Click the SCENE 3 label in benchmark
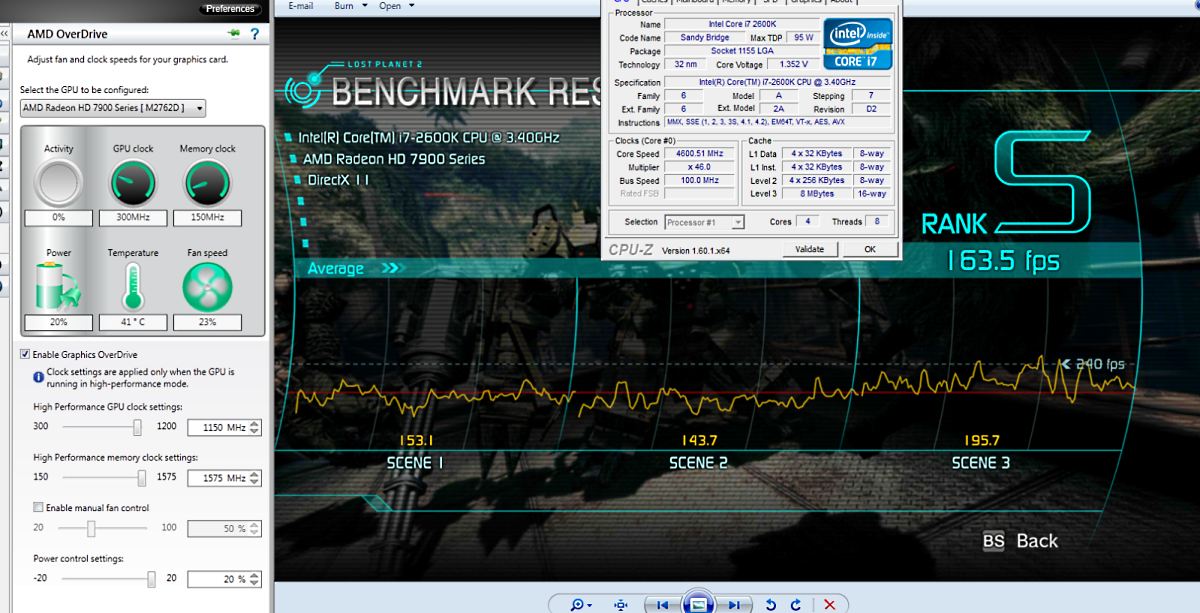 point(981,463)
